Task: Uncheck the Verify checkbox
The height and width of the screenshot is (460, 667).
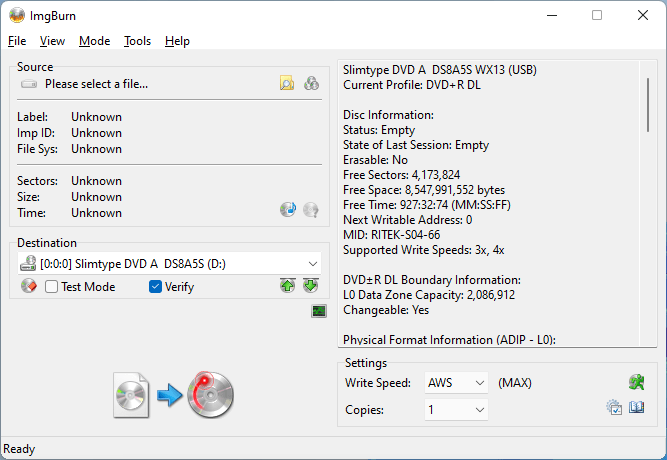Action: [155, 287]
